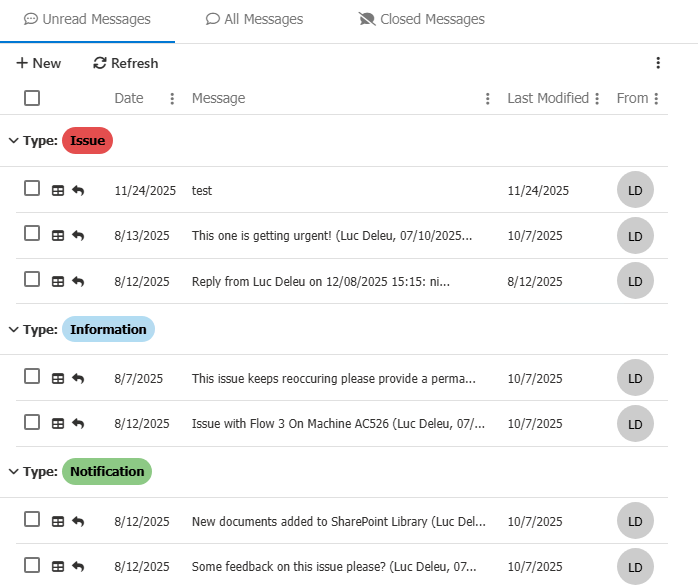The width and height of the screenshot is (698, 587).
Task: Click LD avatar on 'This one is getting urgent' row
Action: tap(635, 235)
